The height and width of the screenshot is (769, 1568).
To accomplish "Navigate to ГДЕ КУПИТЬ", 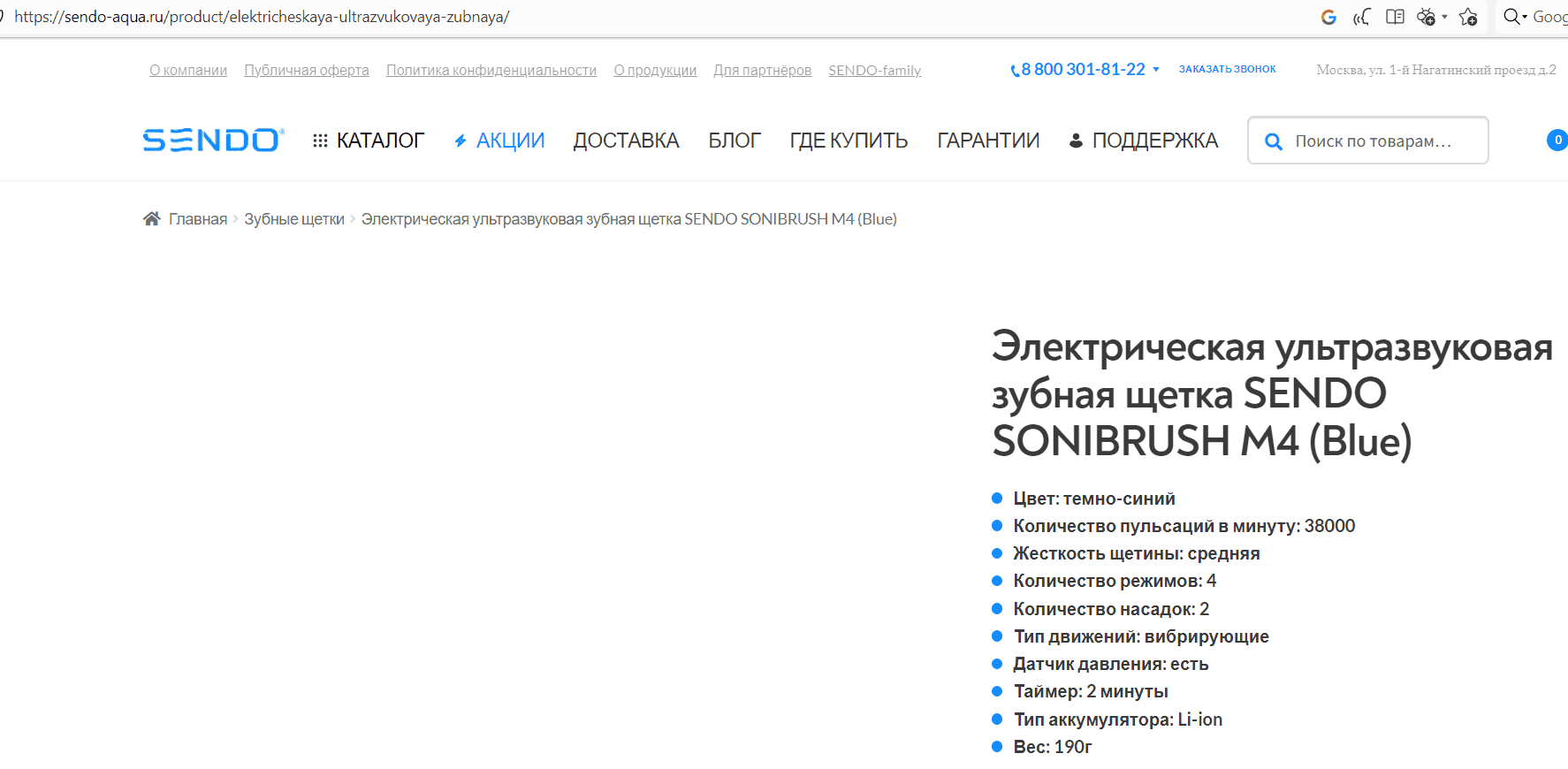I will [x=849, y=141].
